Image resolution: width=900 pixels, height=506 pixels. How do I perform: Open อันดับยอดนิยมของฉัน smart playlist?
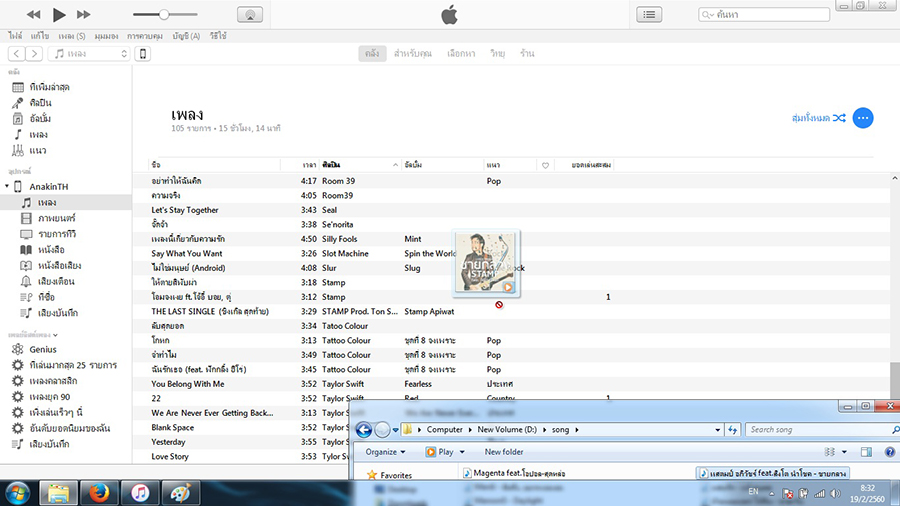(x=69, y=428)
